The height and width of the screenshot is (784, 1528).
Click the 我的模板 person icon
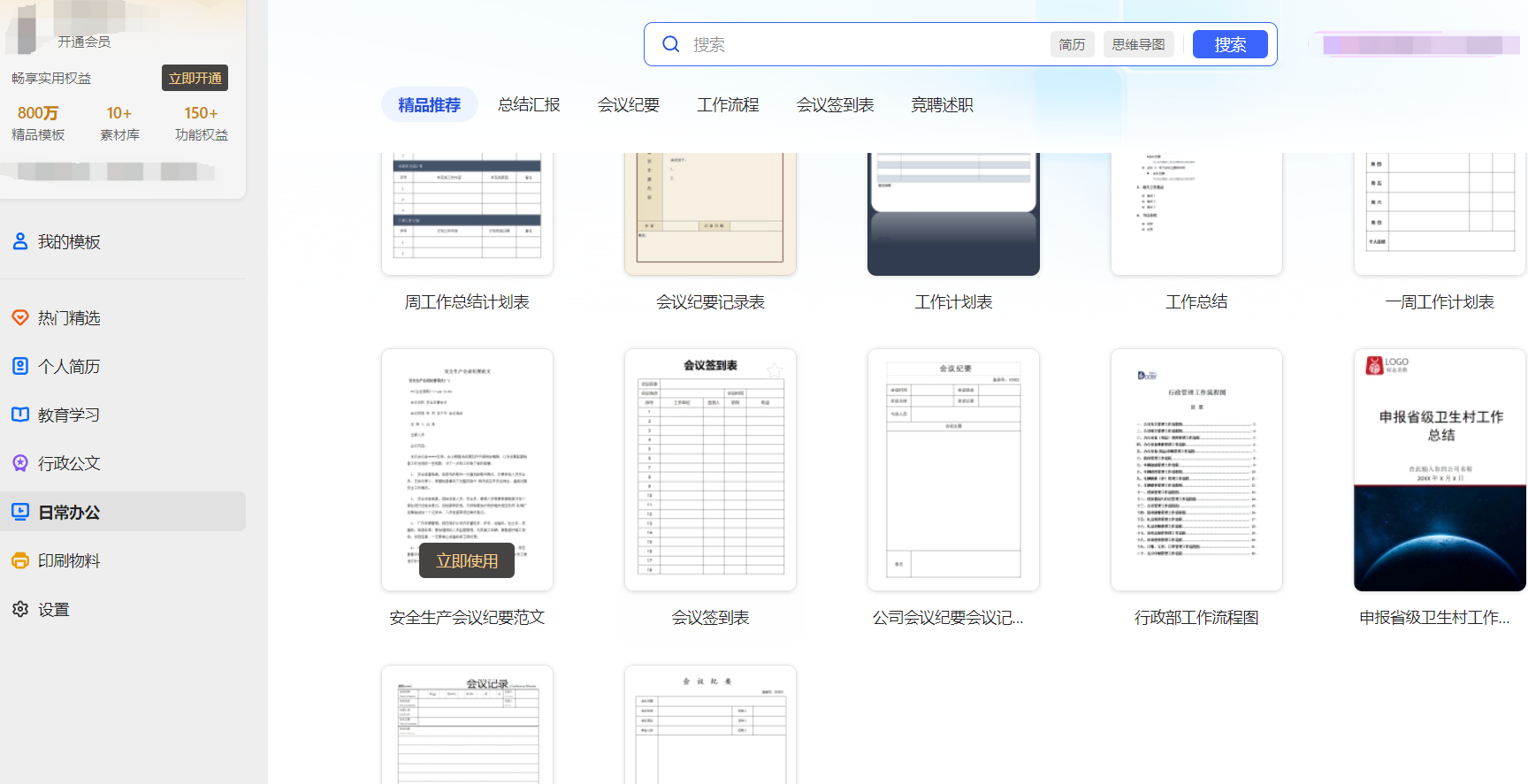click(x=20, y=241)
